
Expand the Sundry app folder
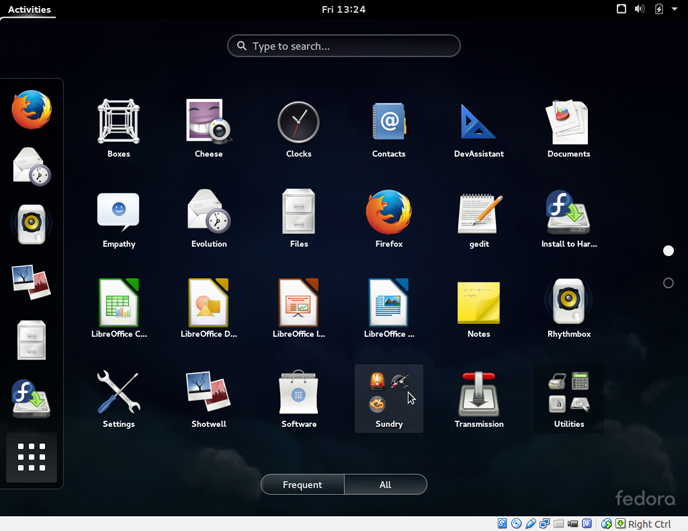coord(388,393)
